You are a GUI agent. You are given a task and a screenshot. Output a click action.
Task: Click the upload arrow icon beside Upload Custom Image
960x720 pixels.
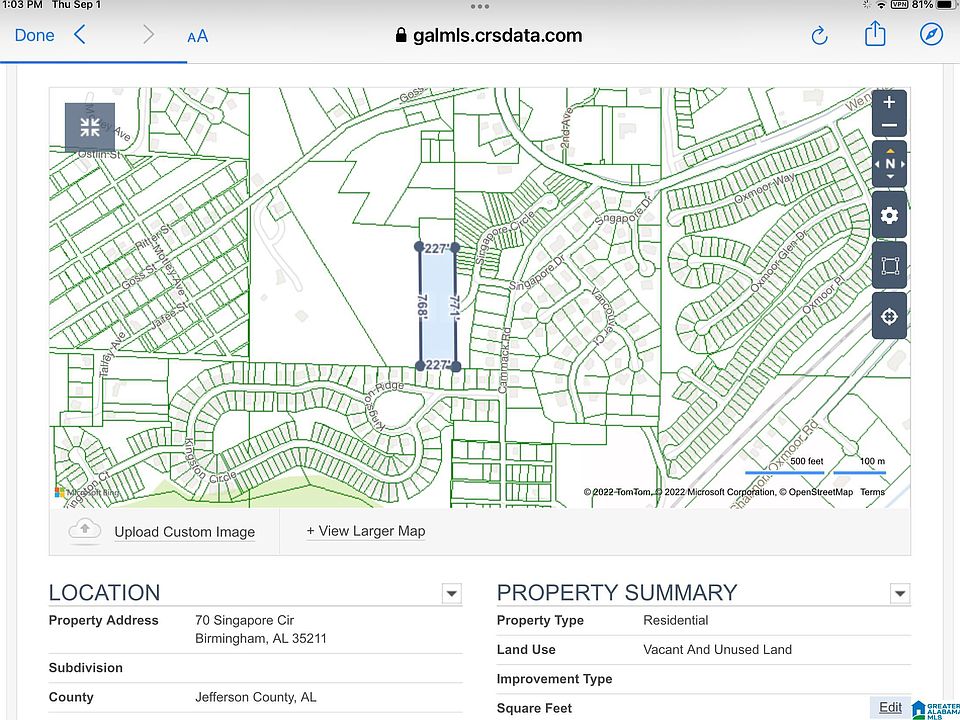click(85, 531)
